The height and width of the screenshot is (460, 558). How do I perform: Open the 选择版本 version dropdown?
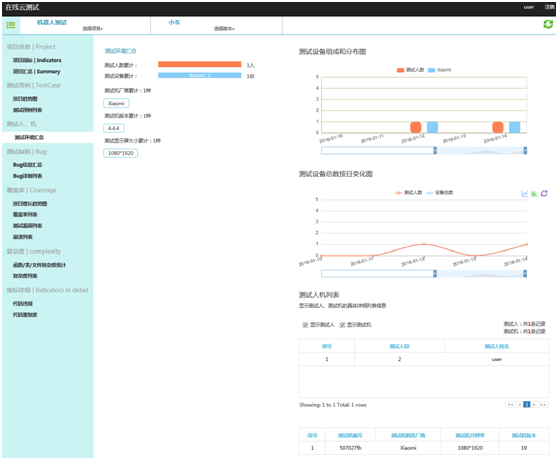pos(224,28)
